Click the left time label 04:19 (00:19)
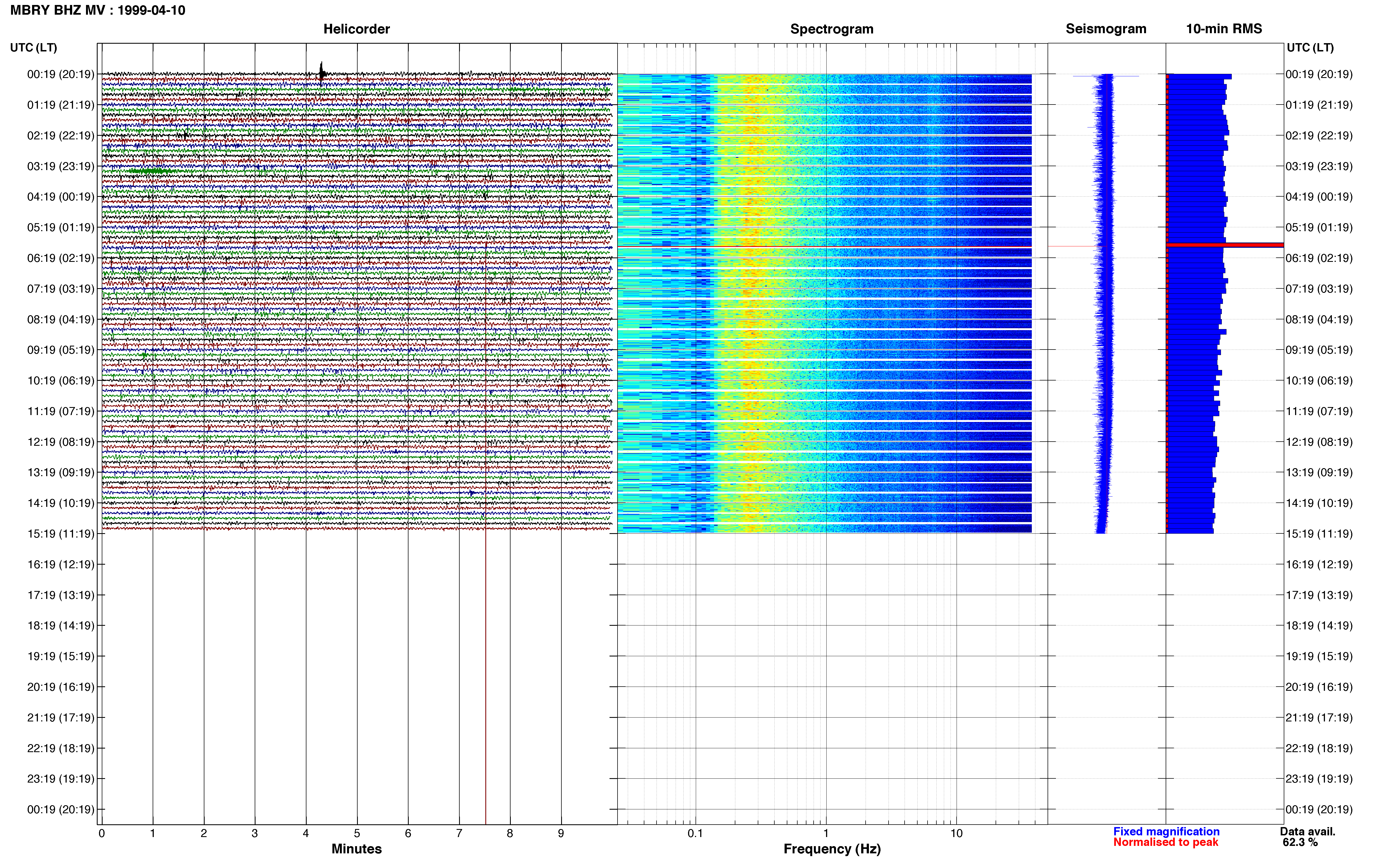The height and width of the screenshot is (868, 1388). coord(61,197)
